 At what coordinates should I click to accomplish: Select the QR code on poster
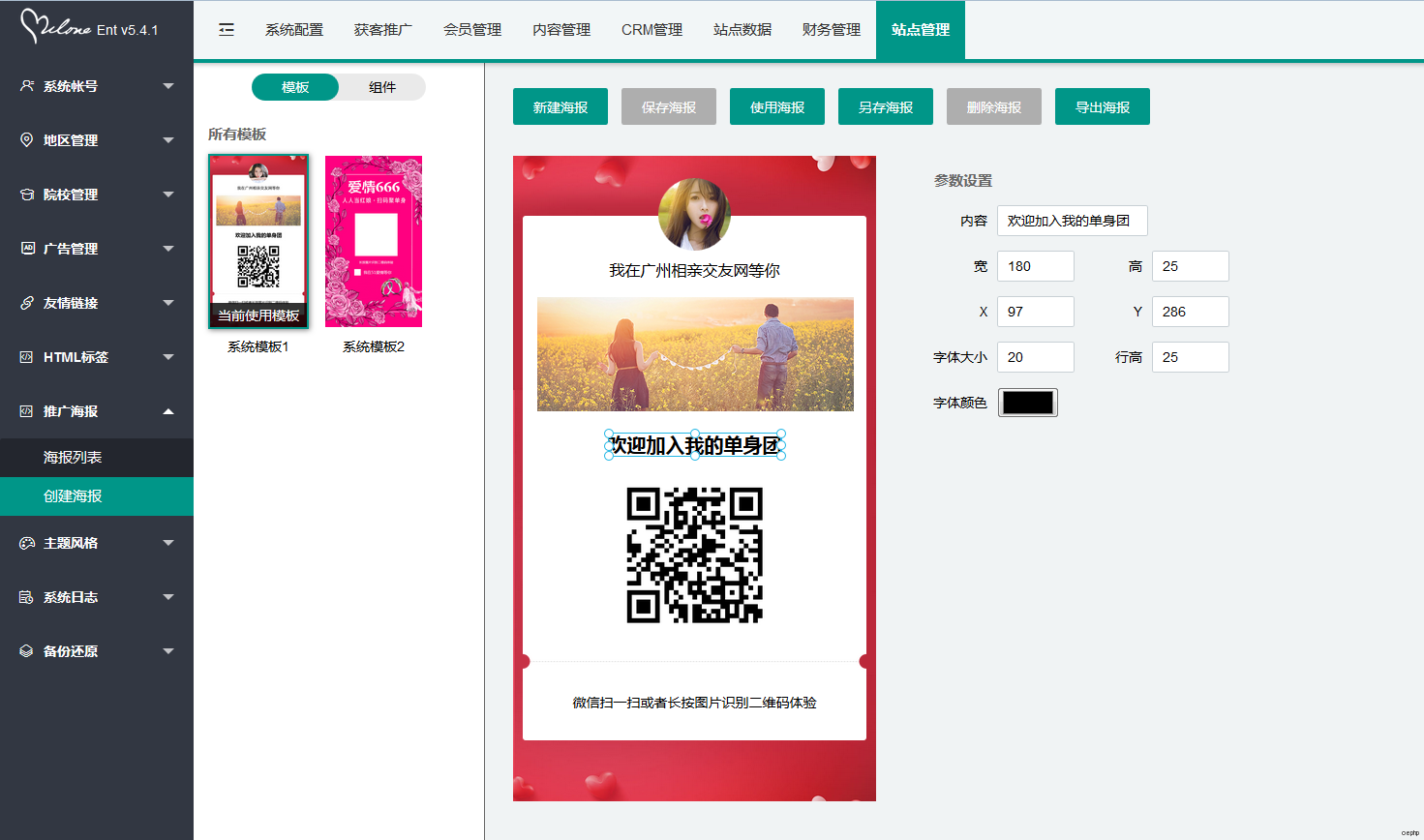694,555
